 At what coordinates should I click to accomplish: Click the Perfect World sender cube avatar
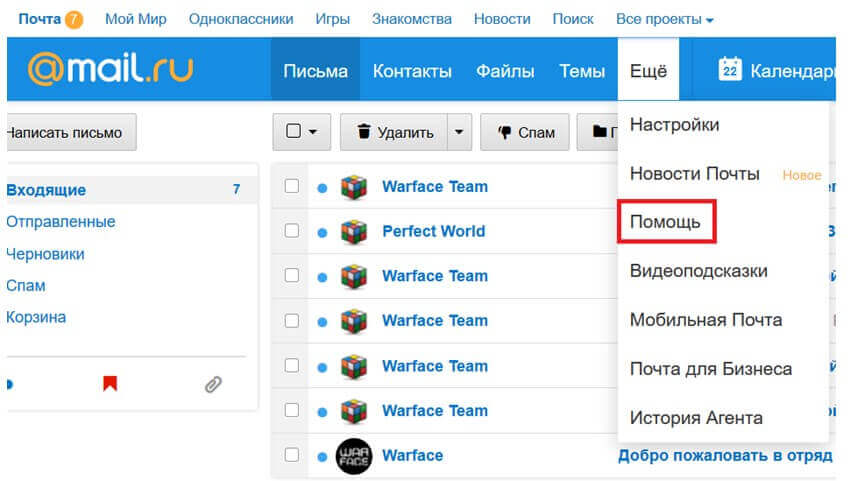tap(353, 231)
